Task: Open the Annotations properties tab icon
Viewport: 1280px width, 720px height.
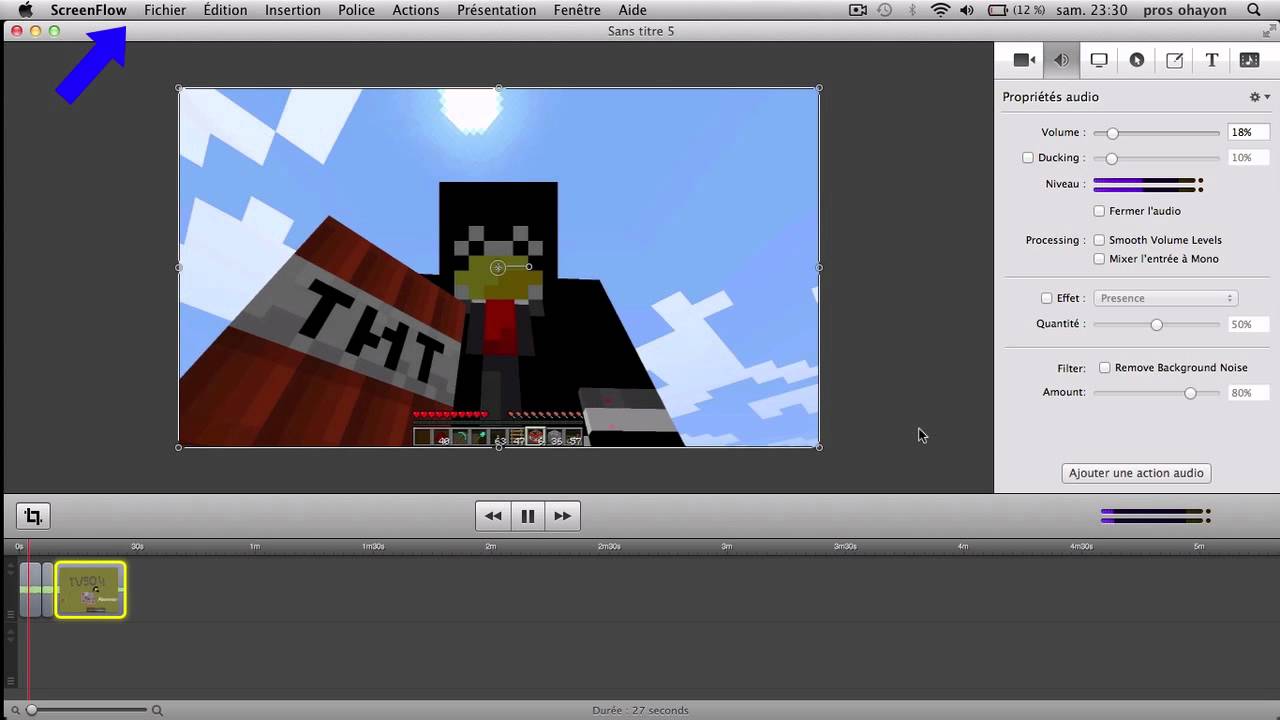Action: [x=1175, y=60]
